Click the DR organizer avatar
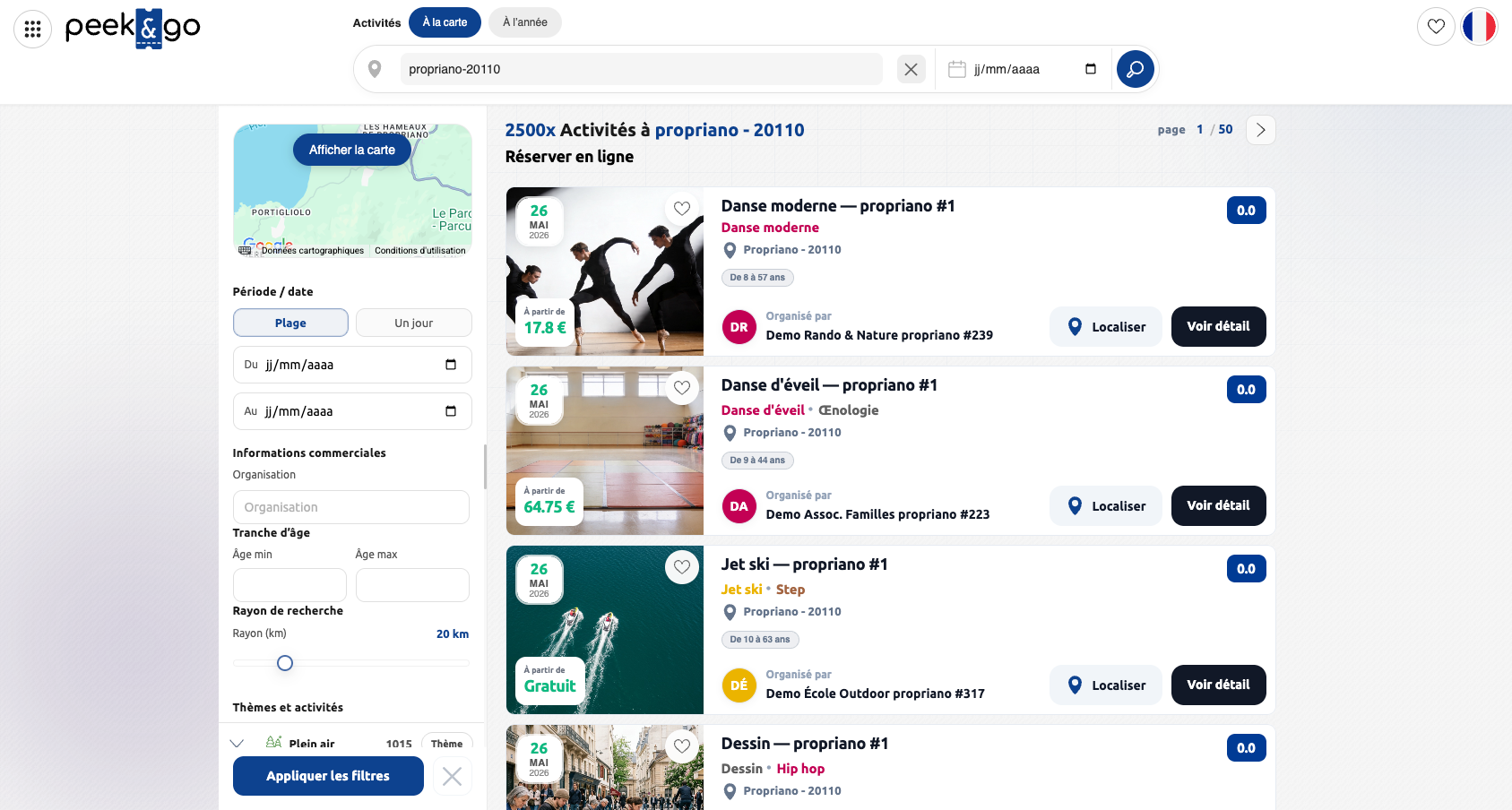Image resolution: width=1512 pixels, height=810 pixels. [739, 327]
